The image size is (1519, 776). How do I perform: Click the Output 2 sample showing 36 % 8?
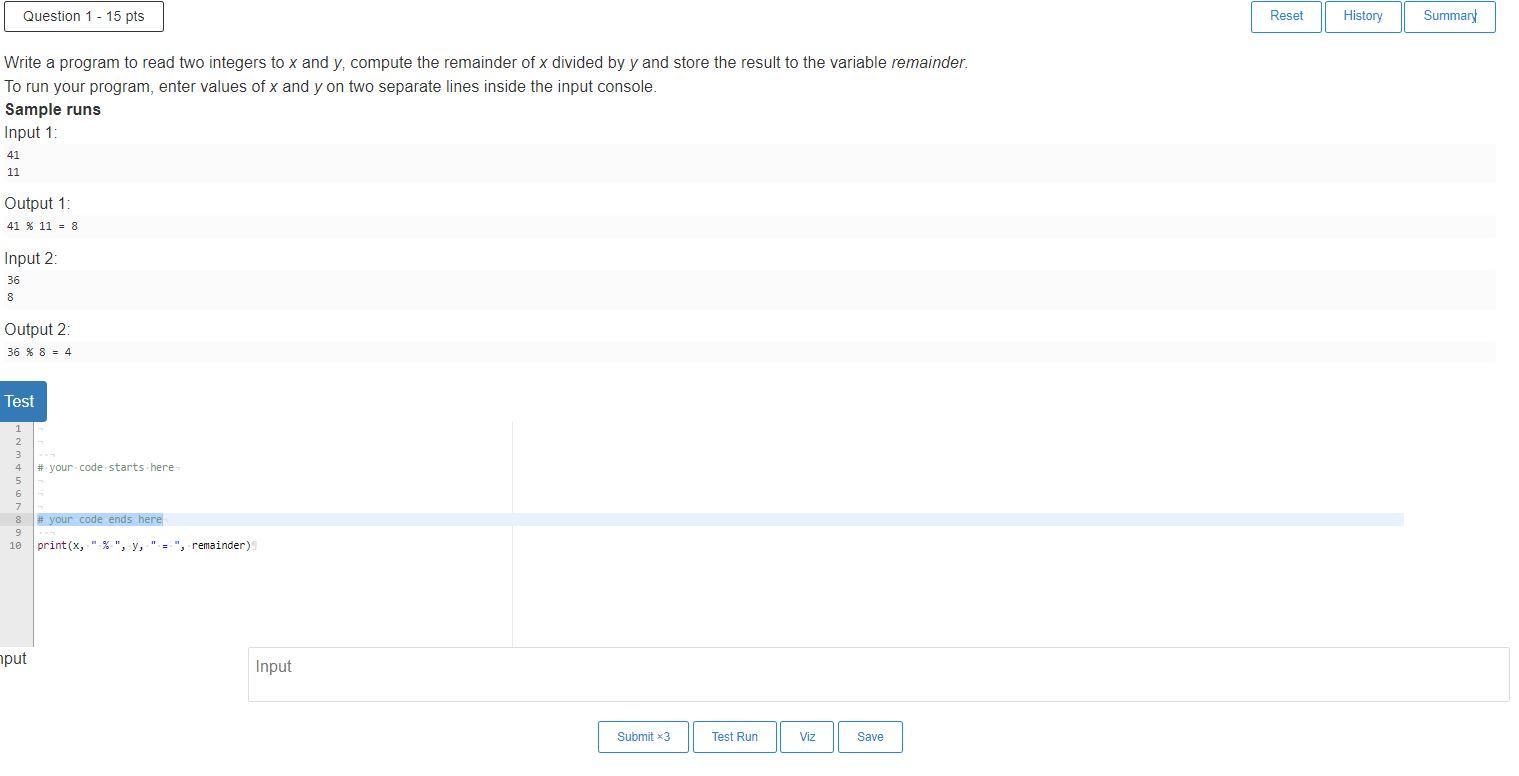(x=40, y=352)
